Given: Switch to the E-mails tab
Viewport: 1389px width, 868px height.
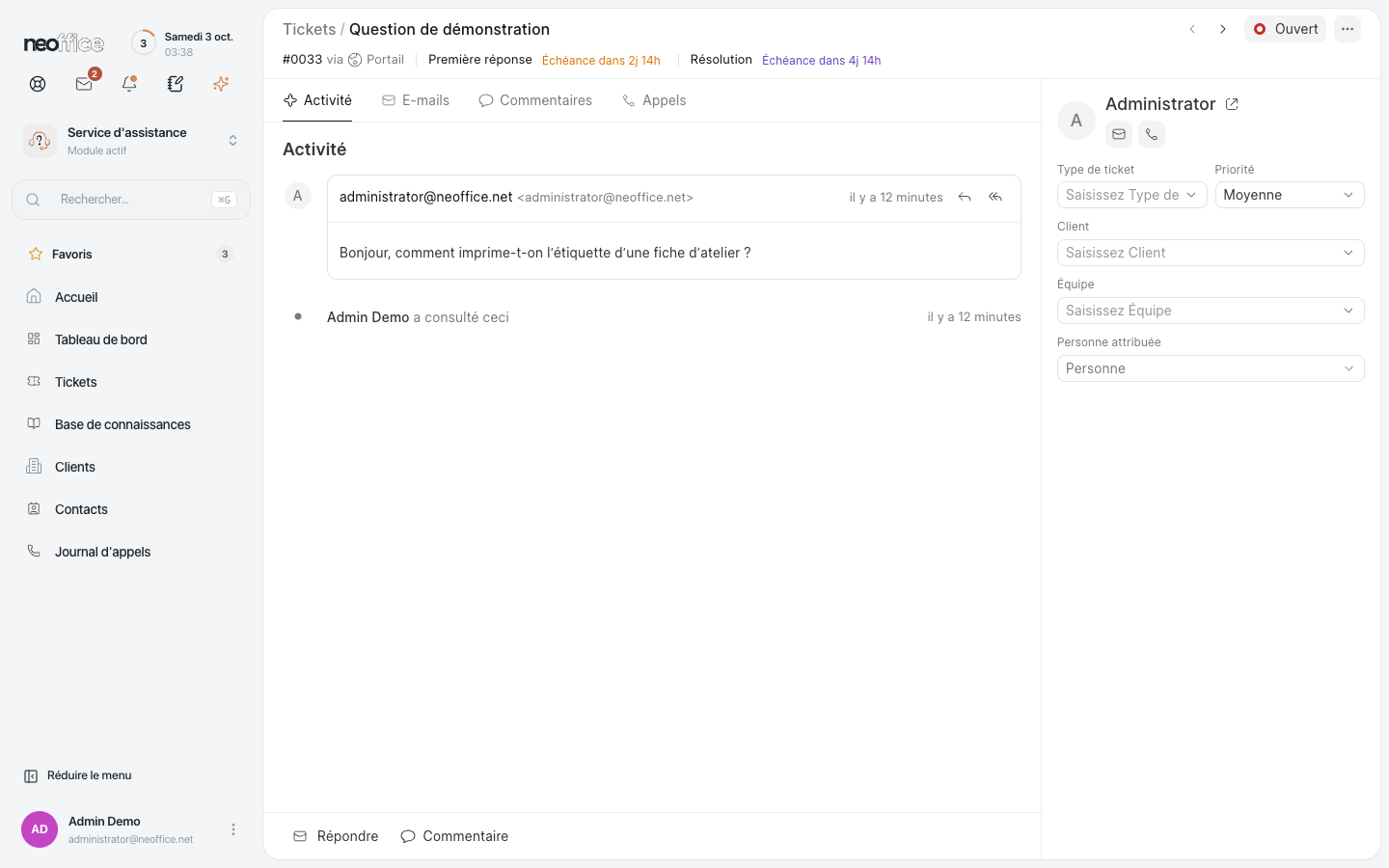Looking at the screenshot, I should (x=416, y=100).
